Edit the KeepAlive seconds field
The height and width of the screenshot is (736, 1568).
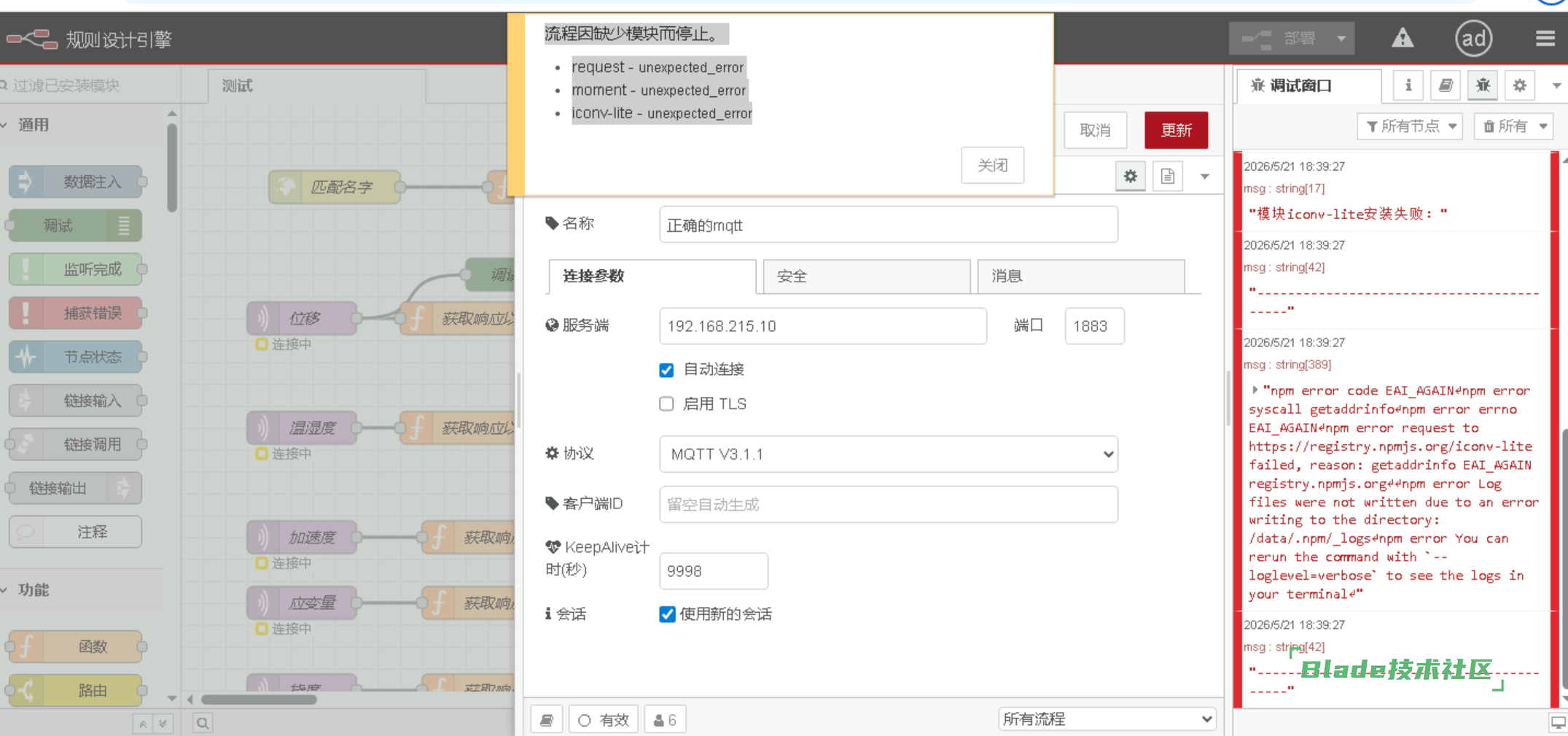[713, 570]
